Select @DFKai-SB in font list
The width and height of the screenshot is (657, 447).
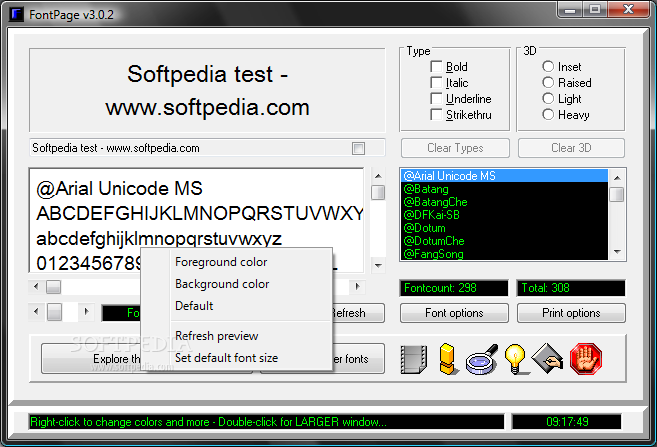pos(504,215)
